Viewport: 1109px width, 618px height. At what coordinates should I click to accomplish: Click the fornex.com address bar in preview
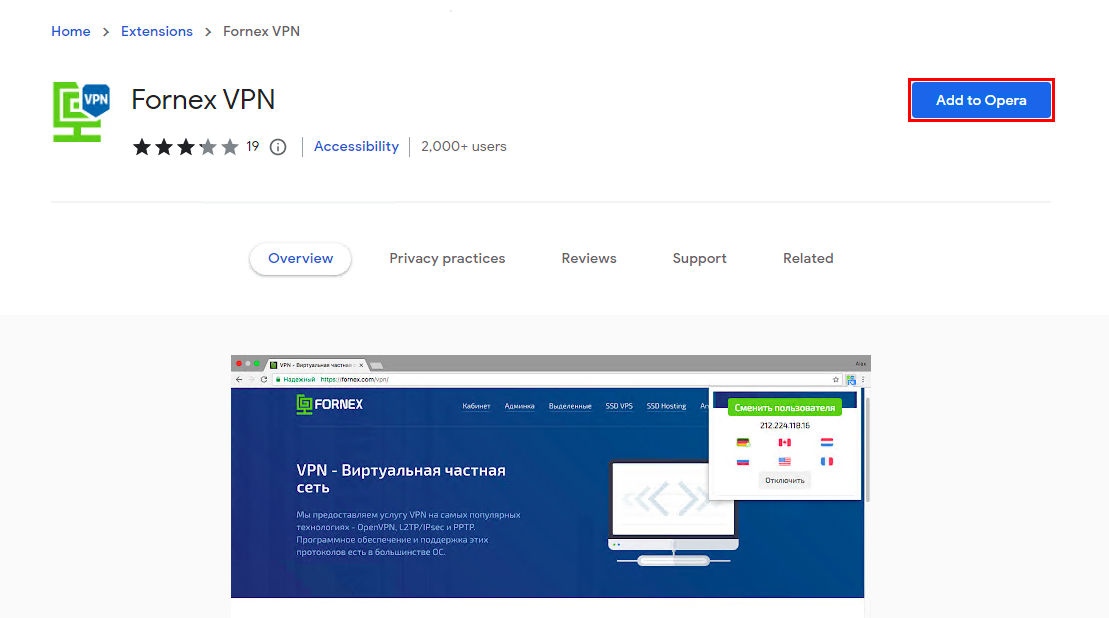tap(557, 380)
